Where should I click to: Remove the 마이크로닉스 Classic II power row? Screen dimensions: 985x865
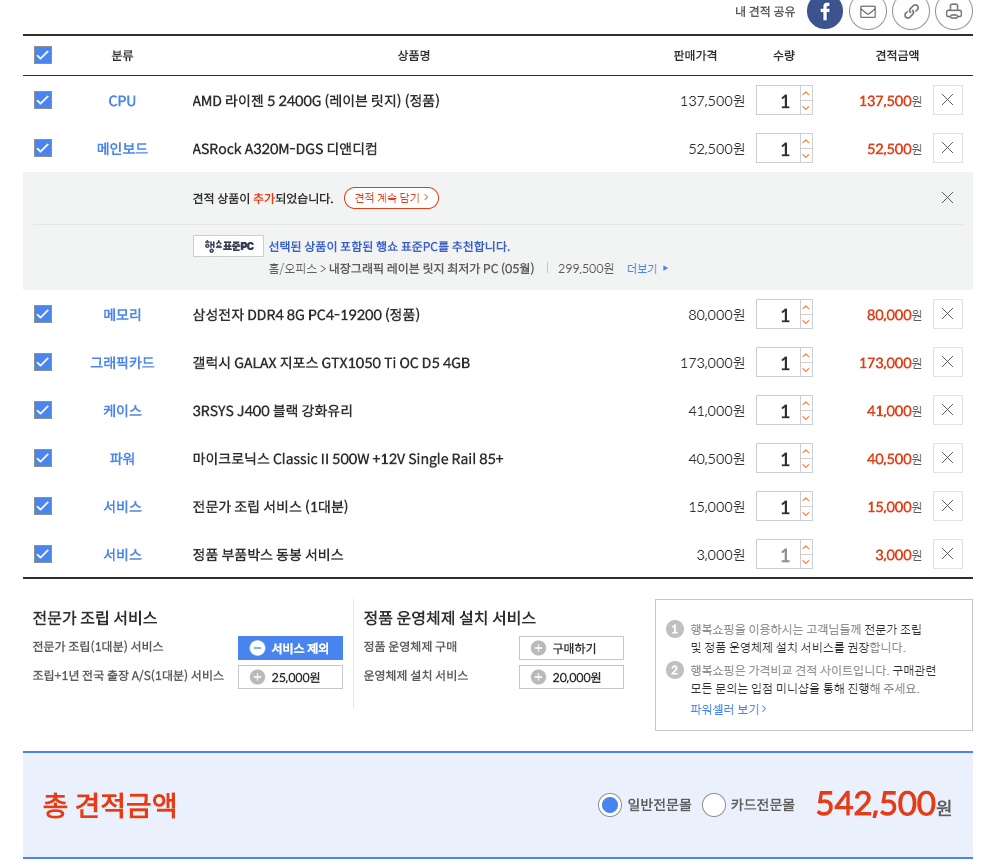(x=947, y=458)
